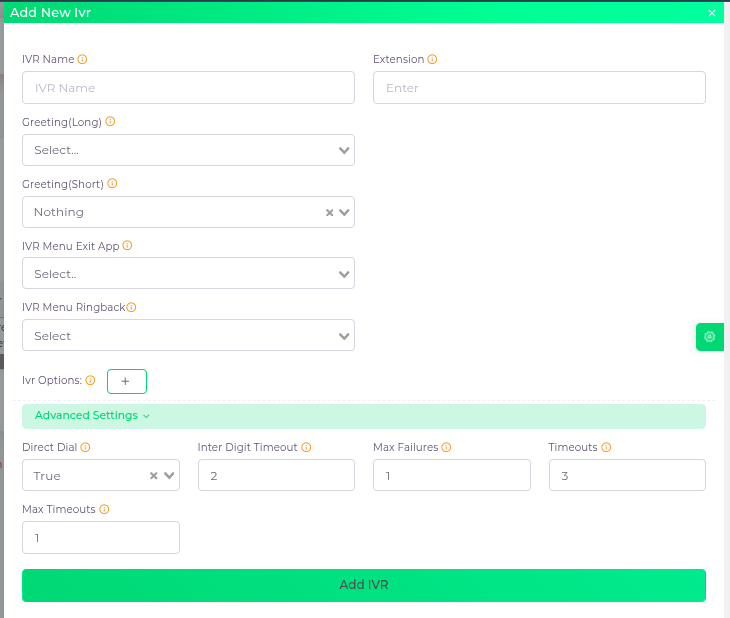Viewport: 730px width, 618px height.
Task: Click the info icon beside IVR Name
Action: 82,59
